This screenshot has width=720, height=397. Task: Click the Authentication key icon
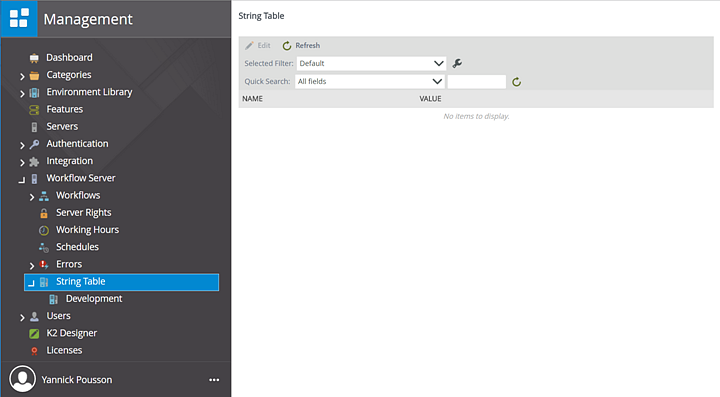(34, 145)
